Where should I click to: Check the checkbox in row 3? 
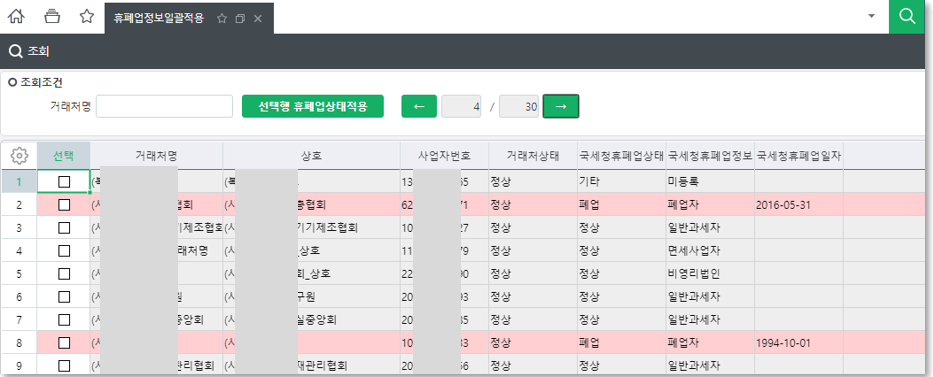coord(64,228)
